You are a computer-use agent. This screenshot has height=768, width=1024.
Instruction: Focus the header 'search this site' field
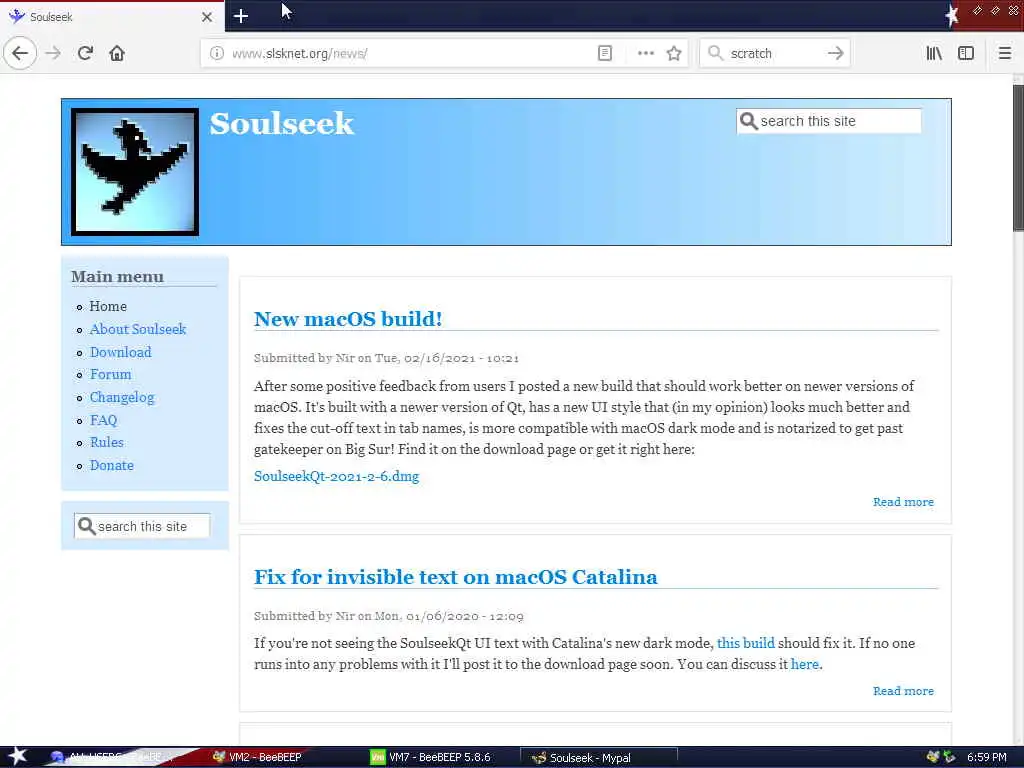(829, 121)
